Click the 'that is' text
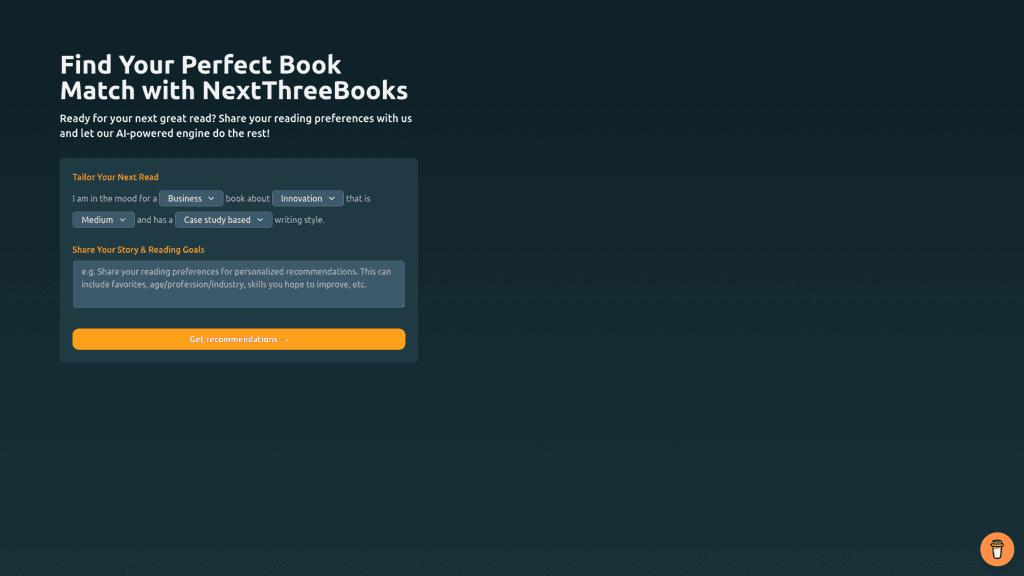 pyautogui.click(x=358, y=199)
